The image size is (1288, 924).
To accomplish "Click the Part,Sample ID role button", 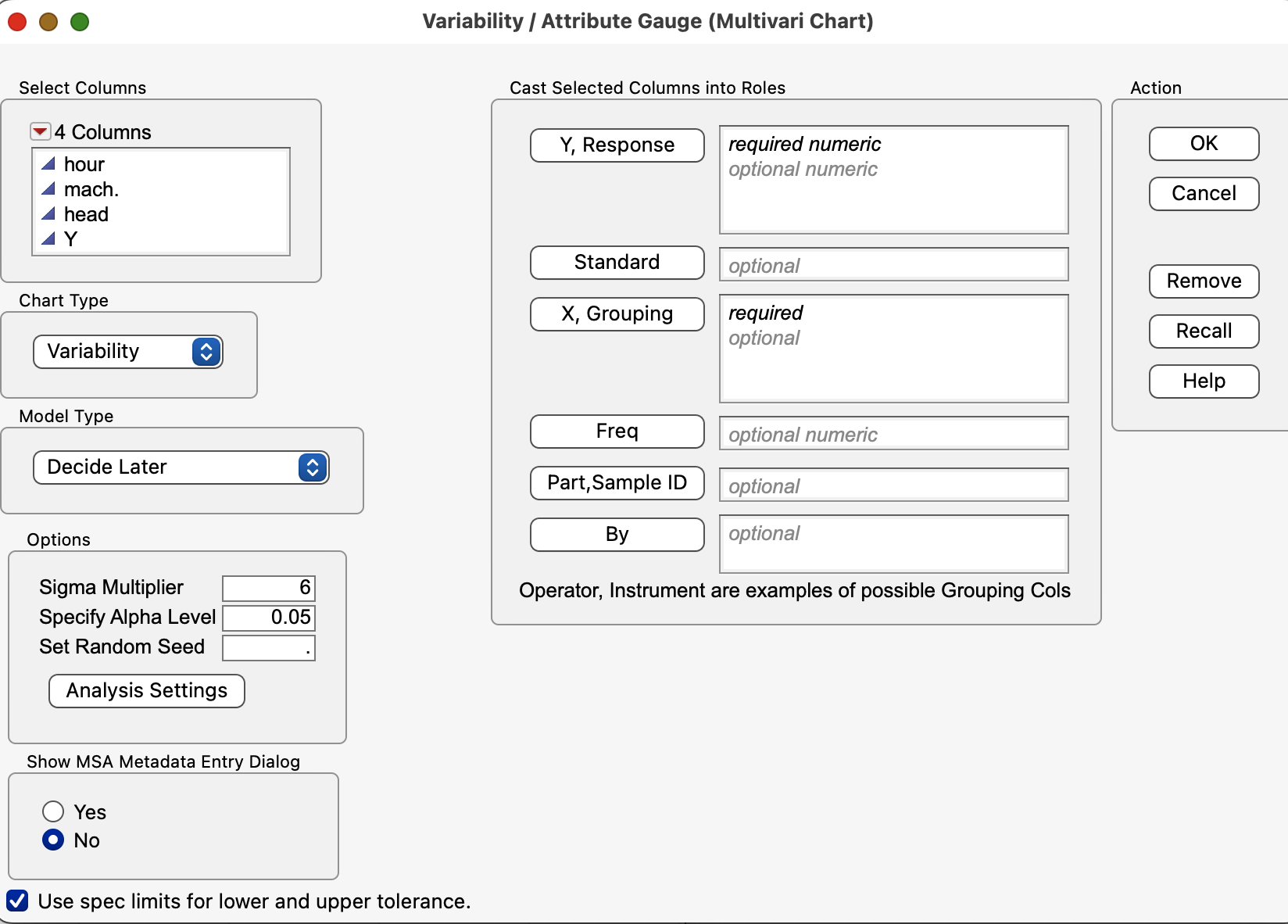I will [x=617, y=483].
